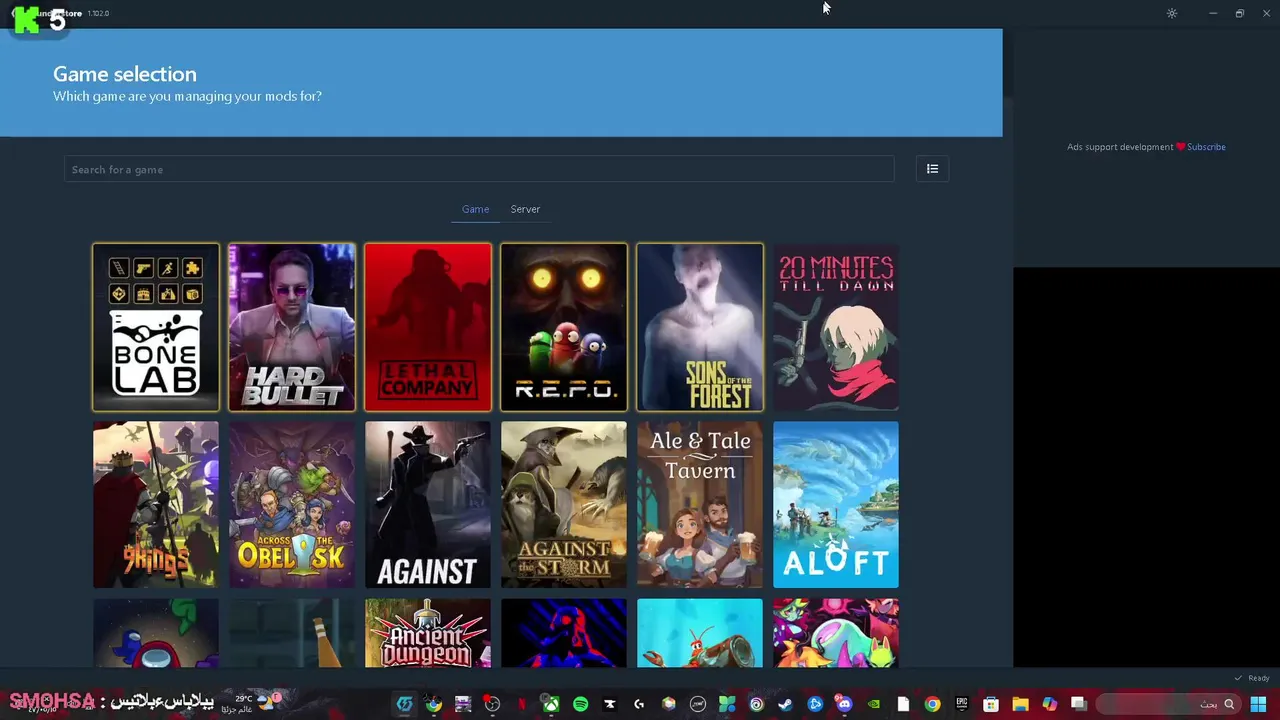Focus the 'Search for a game' field
This screenshot has height=720, width=1280.
[479, 169]
